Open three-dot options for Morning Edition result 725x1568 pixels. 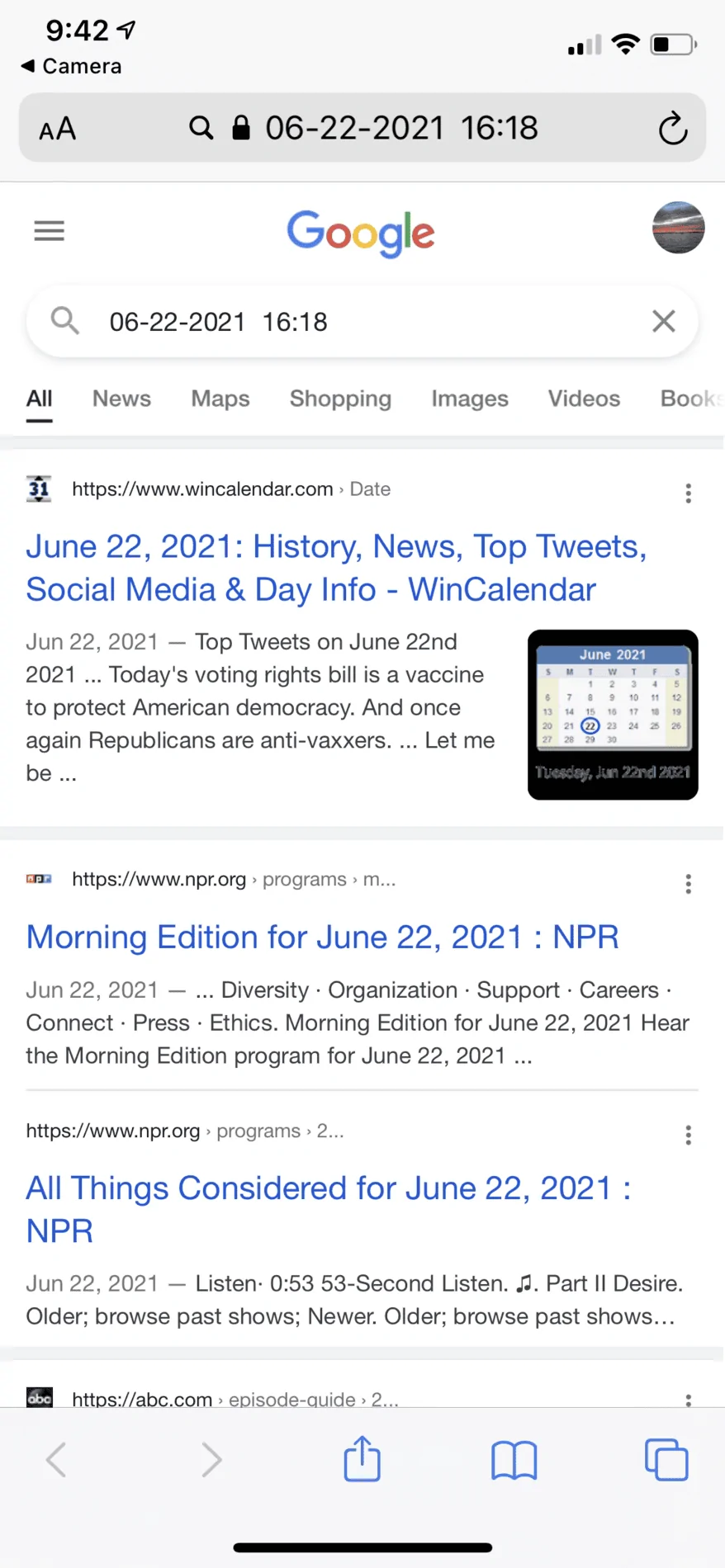click(688, 884)
